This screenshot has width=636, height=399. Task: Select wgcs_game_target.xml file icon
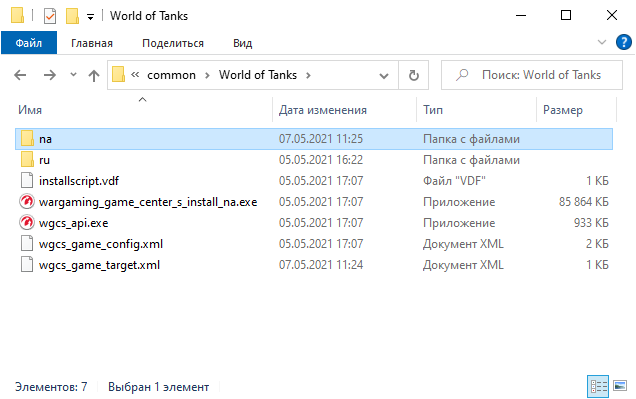coord(27,265)
